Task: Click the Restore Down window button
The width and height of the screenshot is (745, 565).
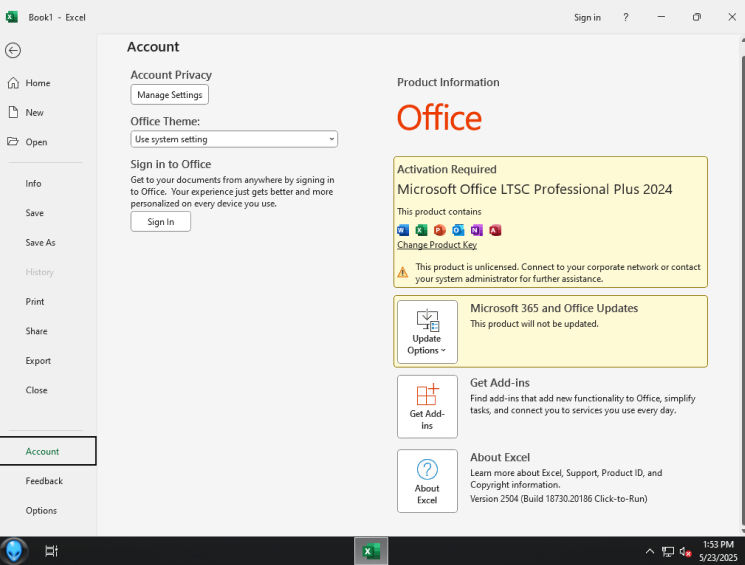Action: tap(697, 17)
